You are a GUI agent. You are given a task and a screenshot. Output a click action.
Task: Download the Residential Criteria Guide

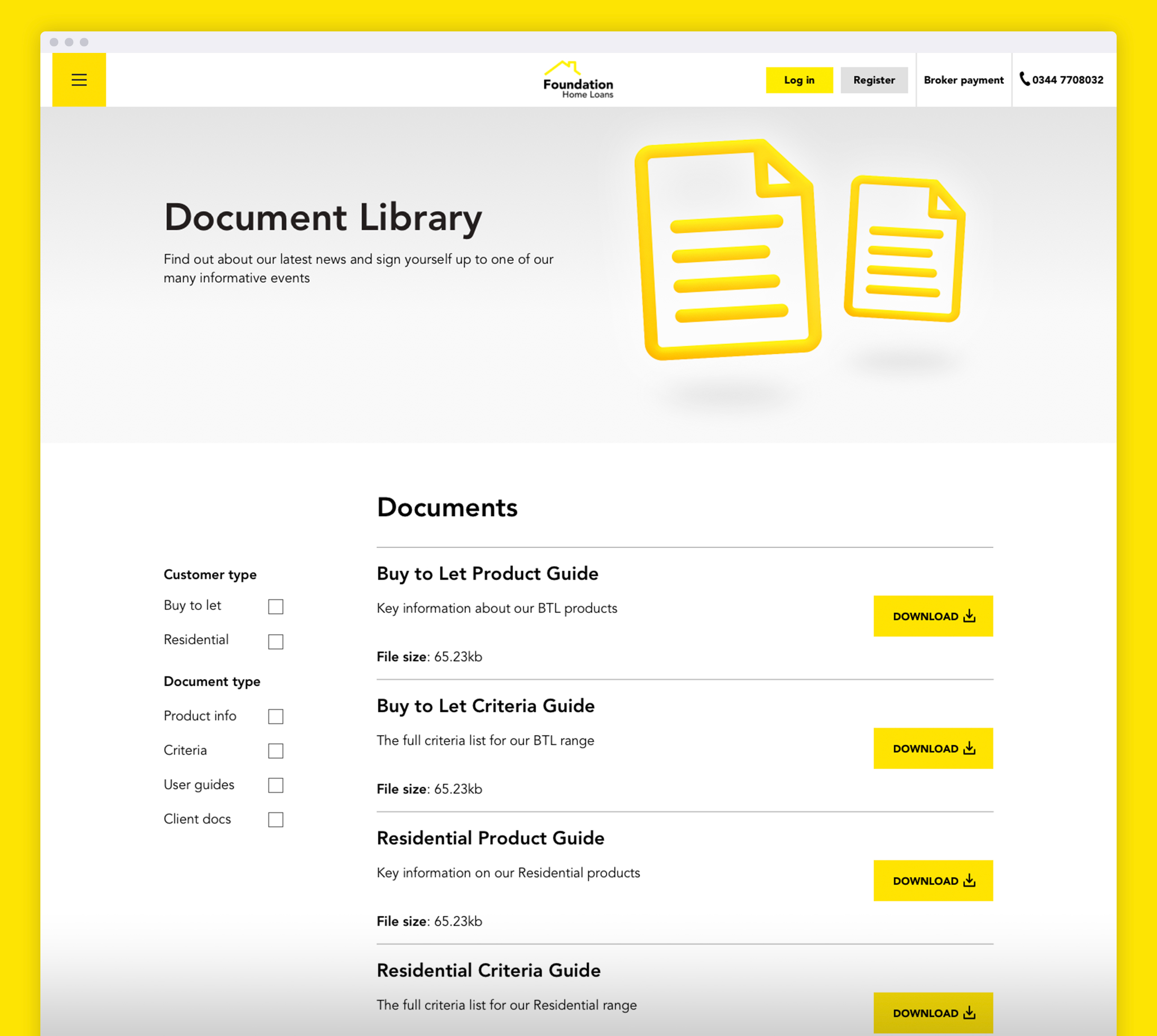pos(933,1013)
